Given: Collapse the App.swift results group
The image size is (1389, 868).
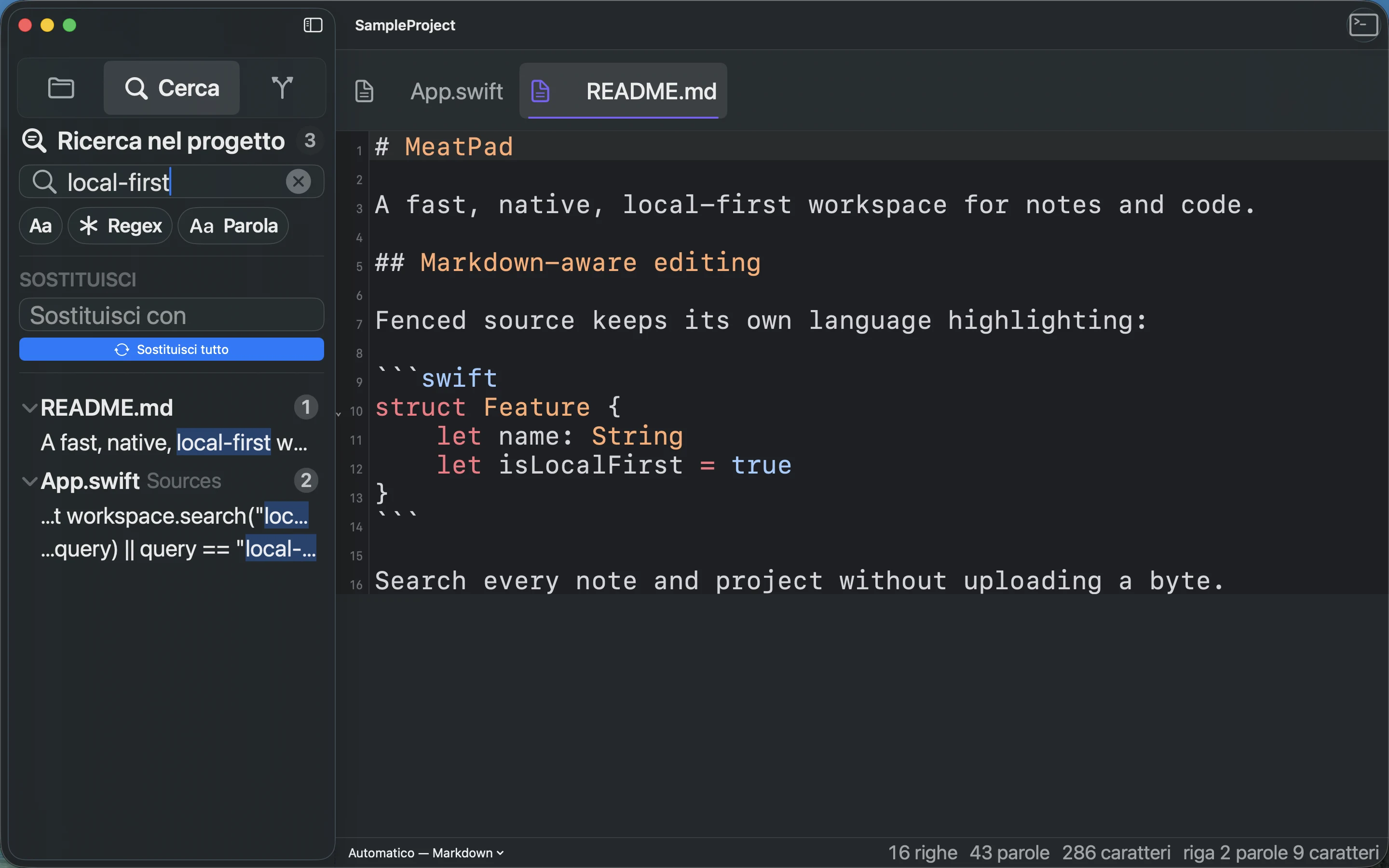Looking at the screenshot, I should [x=29, y=481].
